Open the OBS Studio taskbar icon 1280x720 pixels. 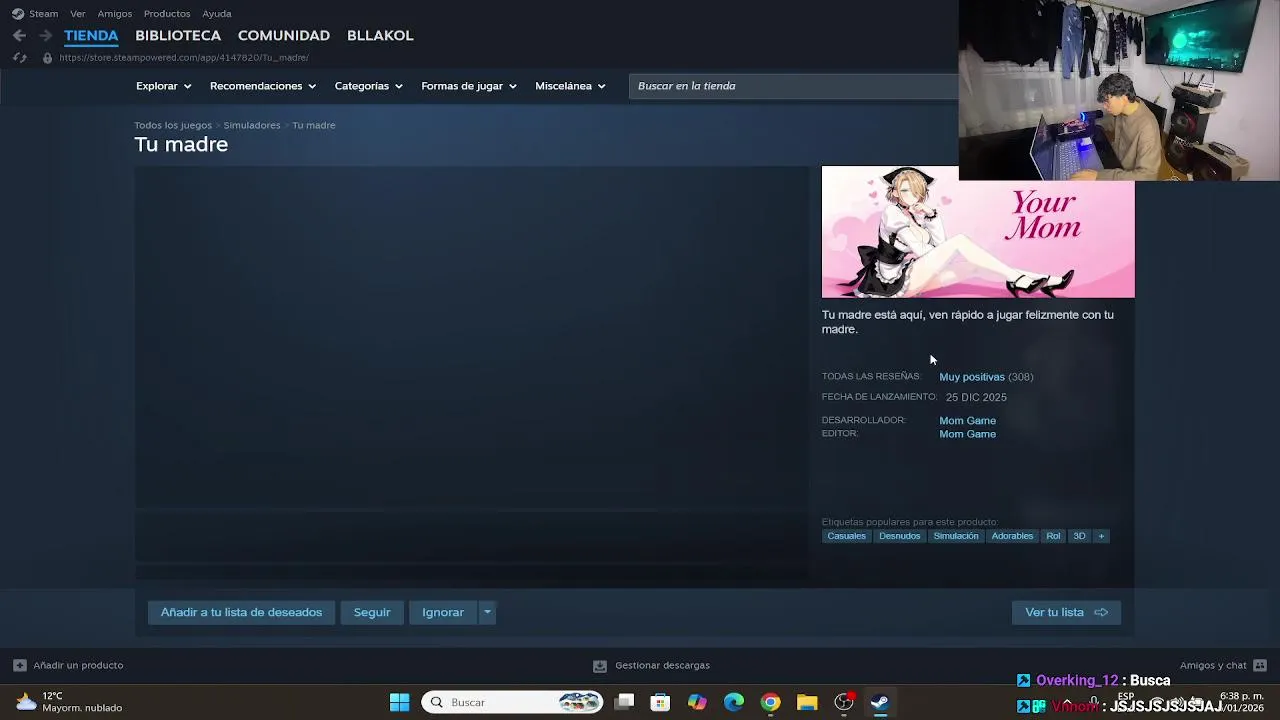(x=844, y=702)
